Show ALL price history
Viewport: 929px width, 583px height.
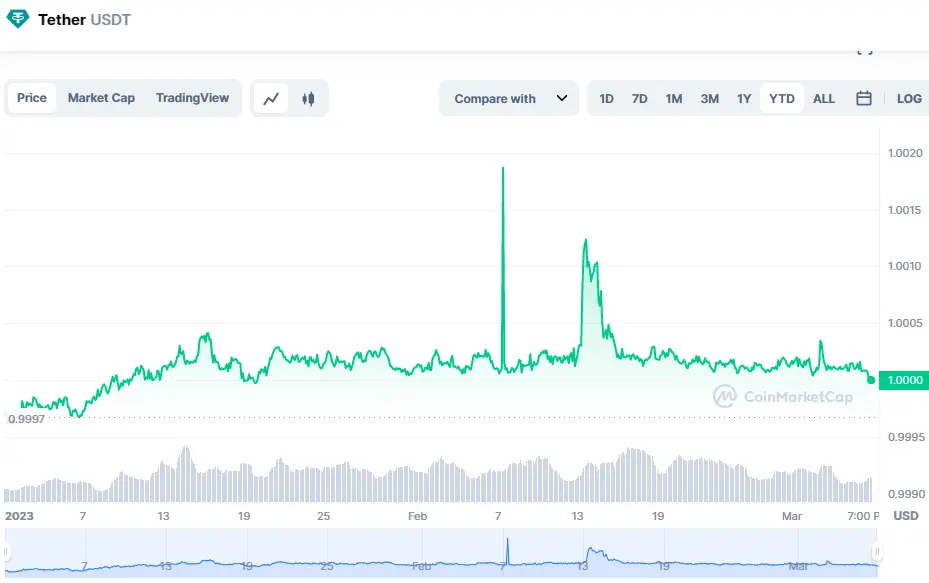824,98
